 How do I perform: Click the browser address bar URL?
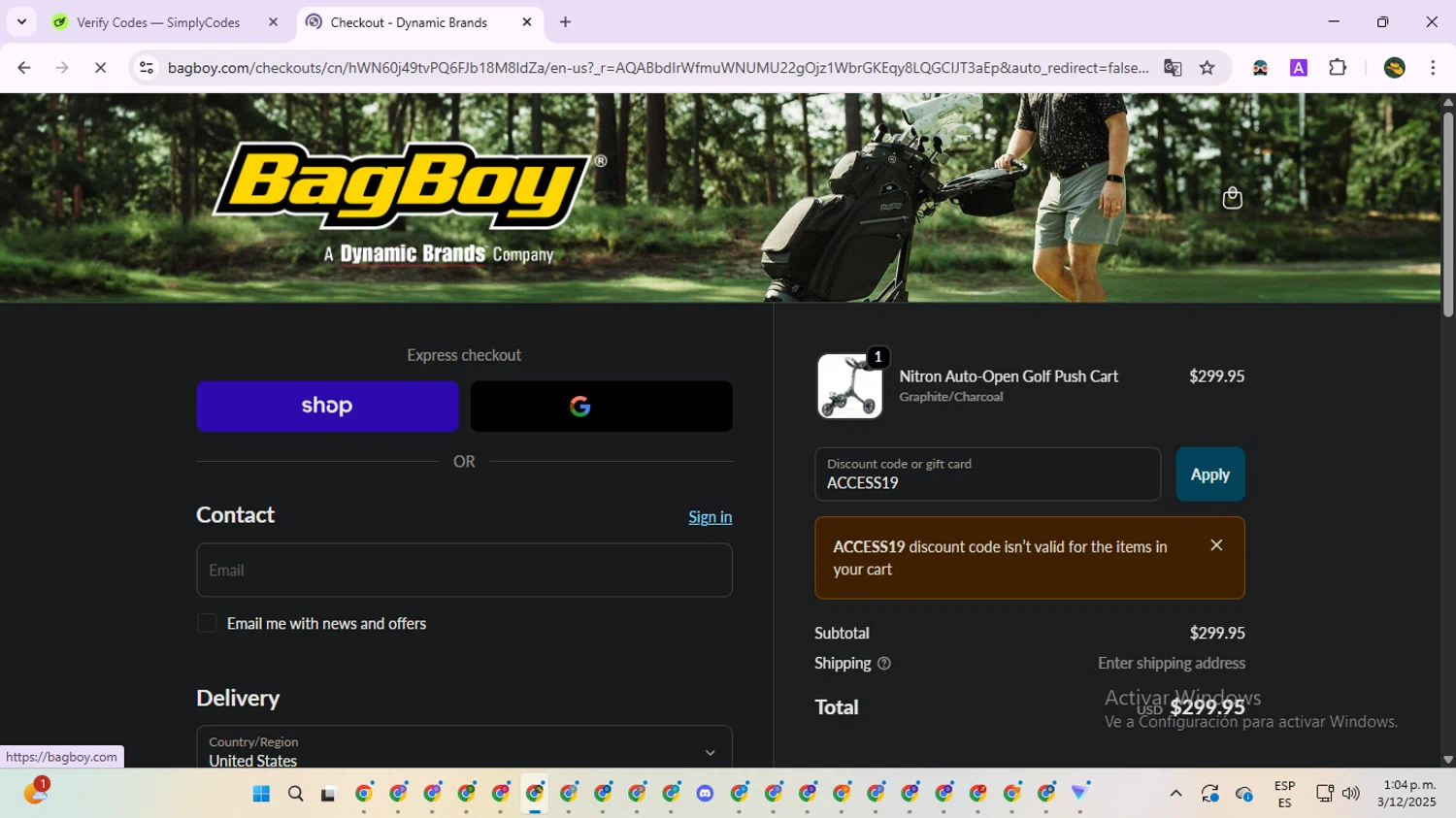coord(658,68)
